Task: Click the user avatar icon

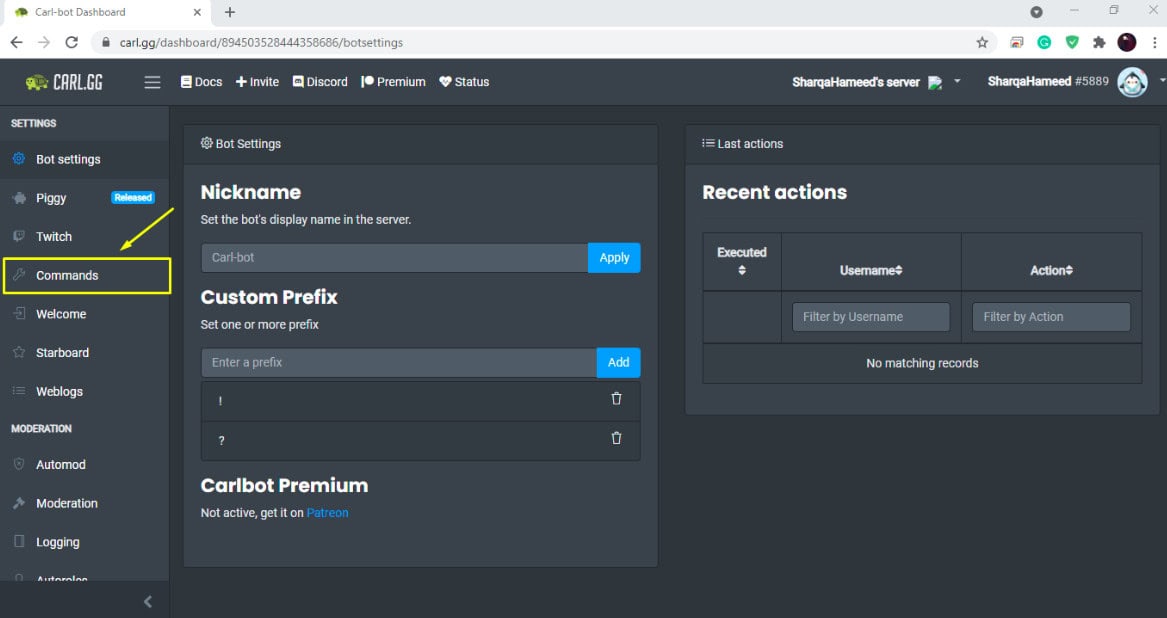Action: (x=1132, y=82)
